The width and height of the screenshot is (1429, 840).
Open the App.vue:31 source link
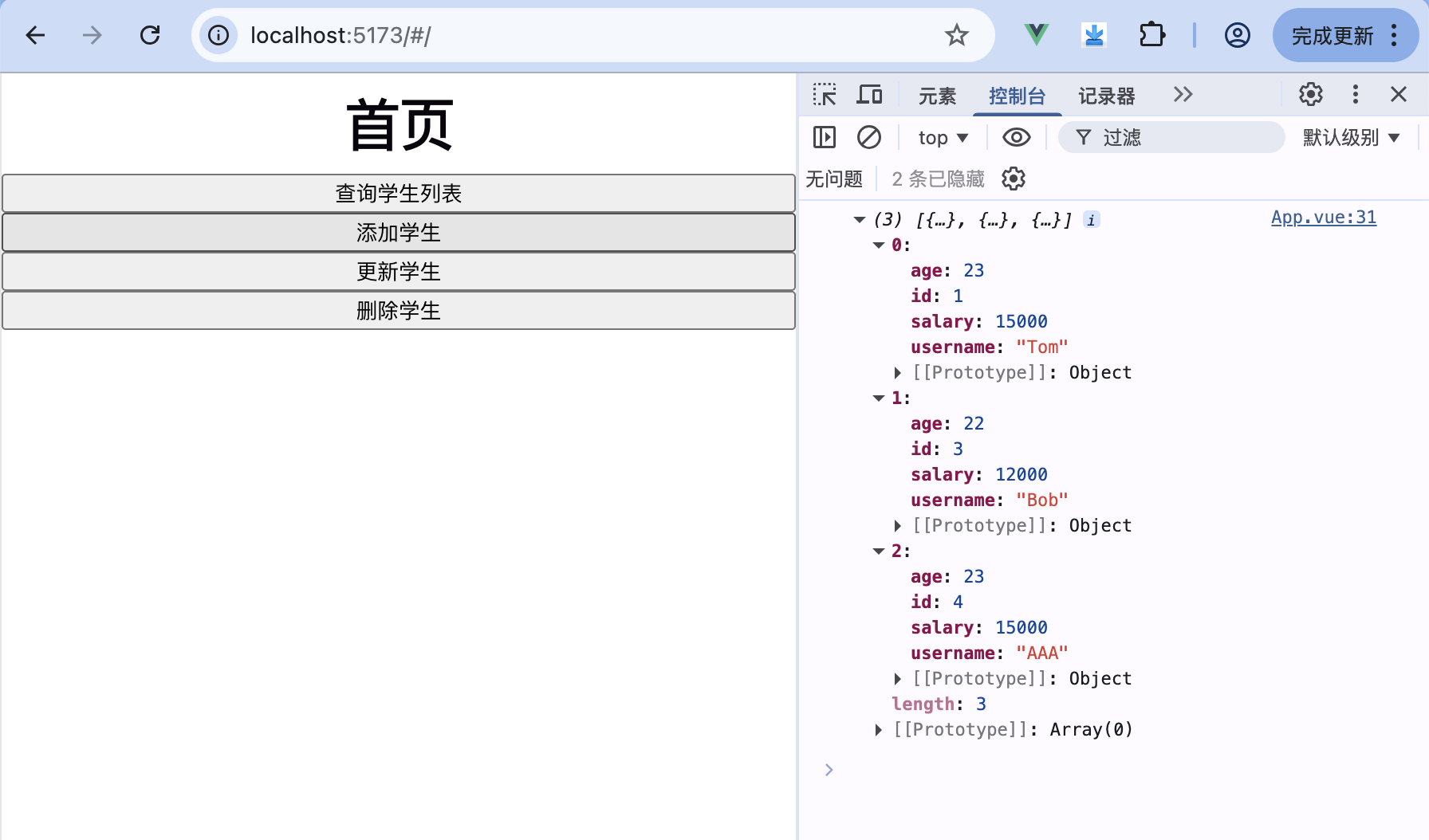click(1324, 218)
